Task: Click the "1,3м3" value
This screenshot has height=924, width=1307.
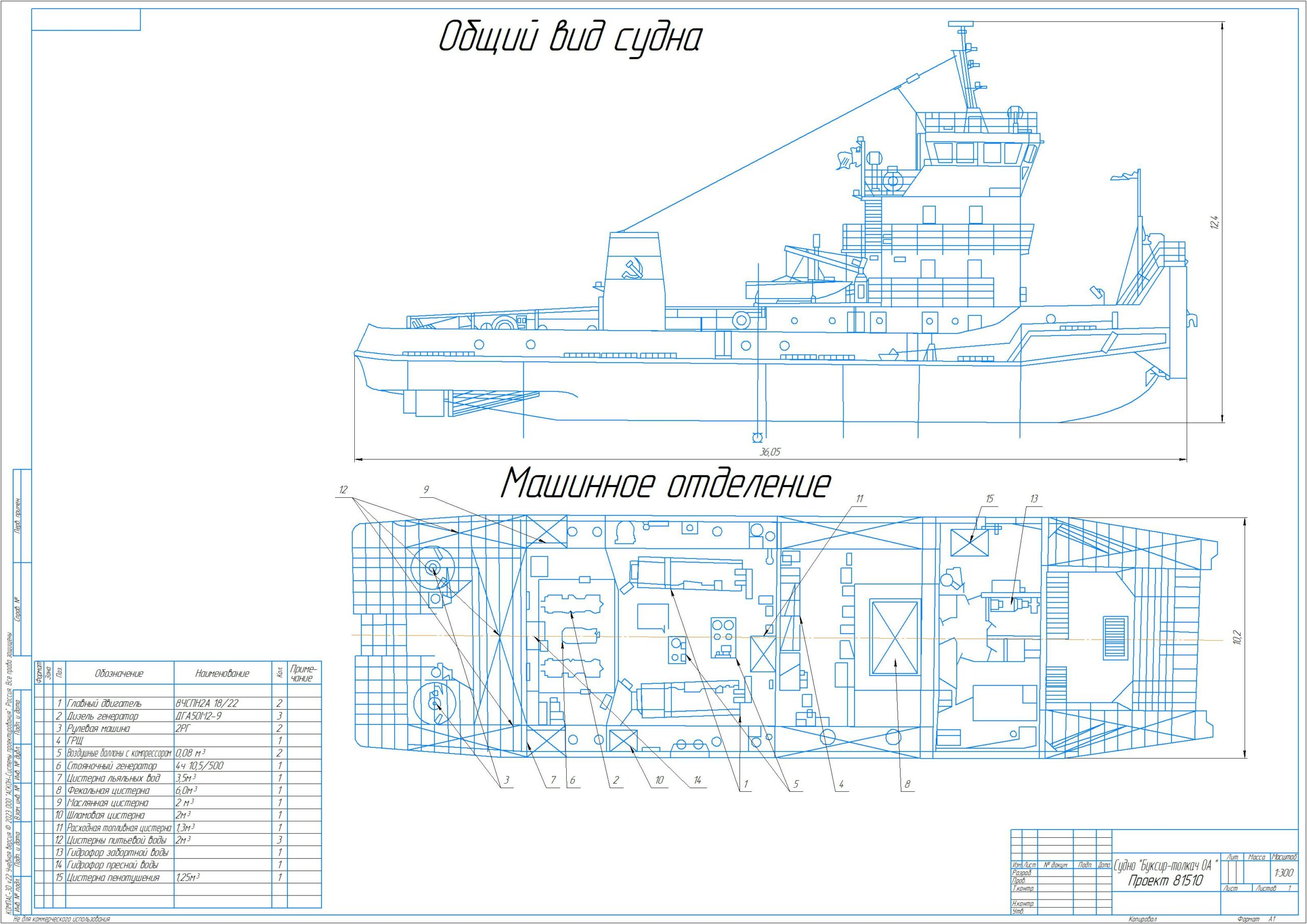Action: 186,828
